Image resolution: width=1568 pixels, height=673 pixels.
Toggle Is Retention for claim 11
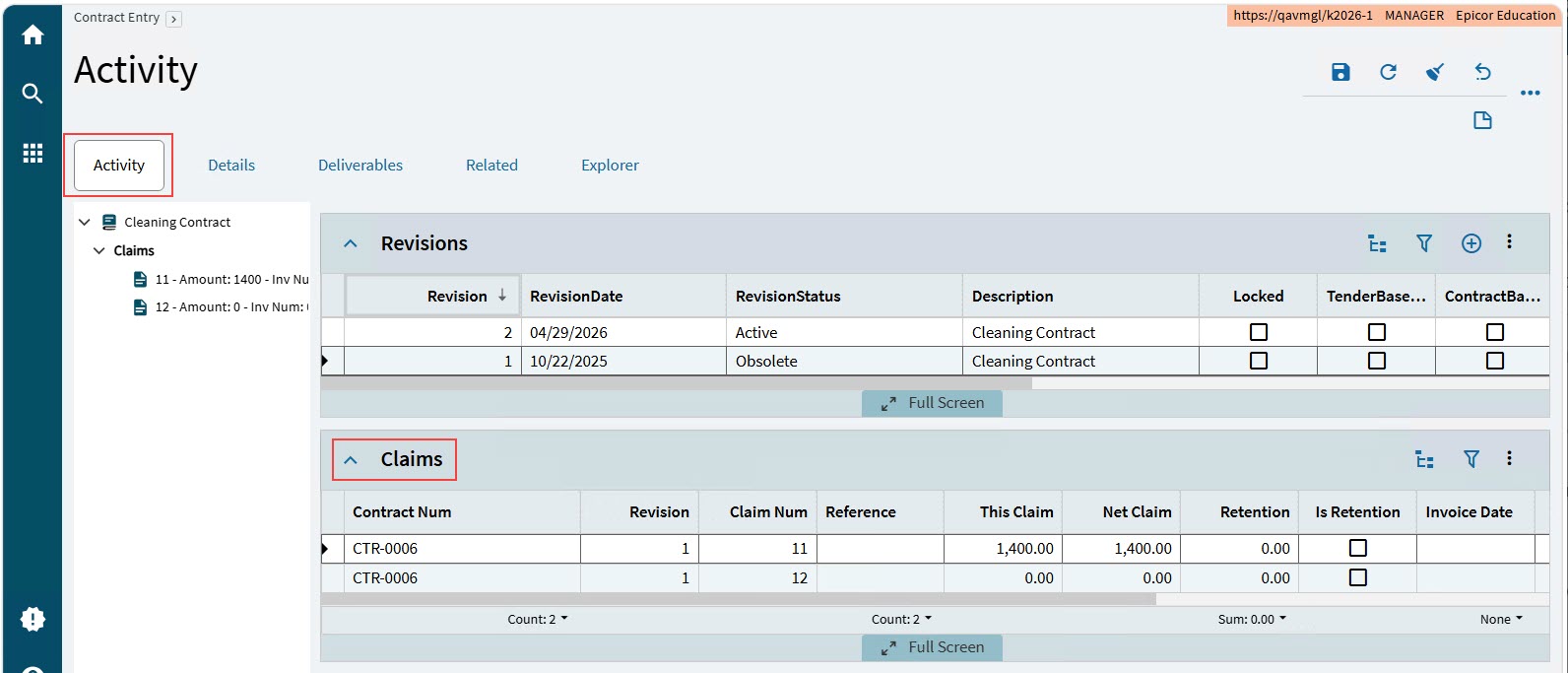[1358, 548]
